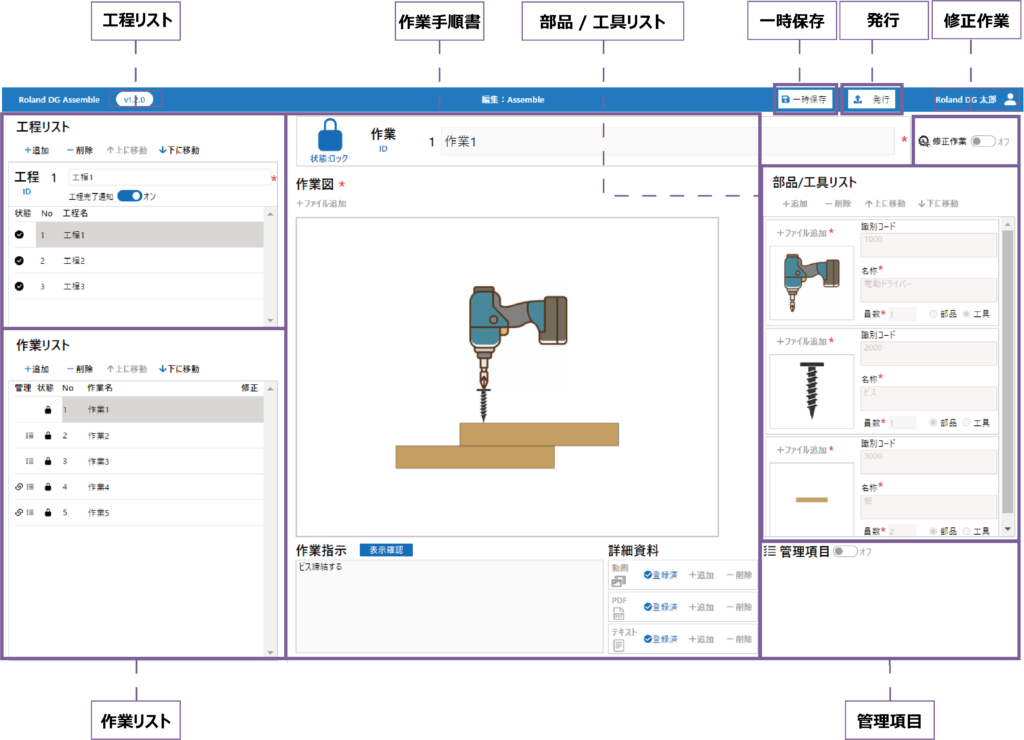1024x740 pixels.
Task: Click the lock icon in 作業2 row
Action: [46, 436]
